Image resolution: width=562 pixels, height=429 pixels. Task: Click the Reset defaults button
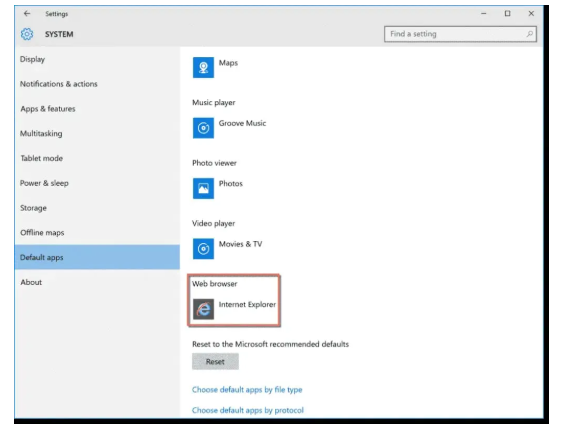pyautogui.click(x=215, y=362)
